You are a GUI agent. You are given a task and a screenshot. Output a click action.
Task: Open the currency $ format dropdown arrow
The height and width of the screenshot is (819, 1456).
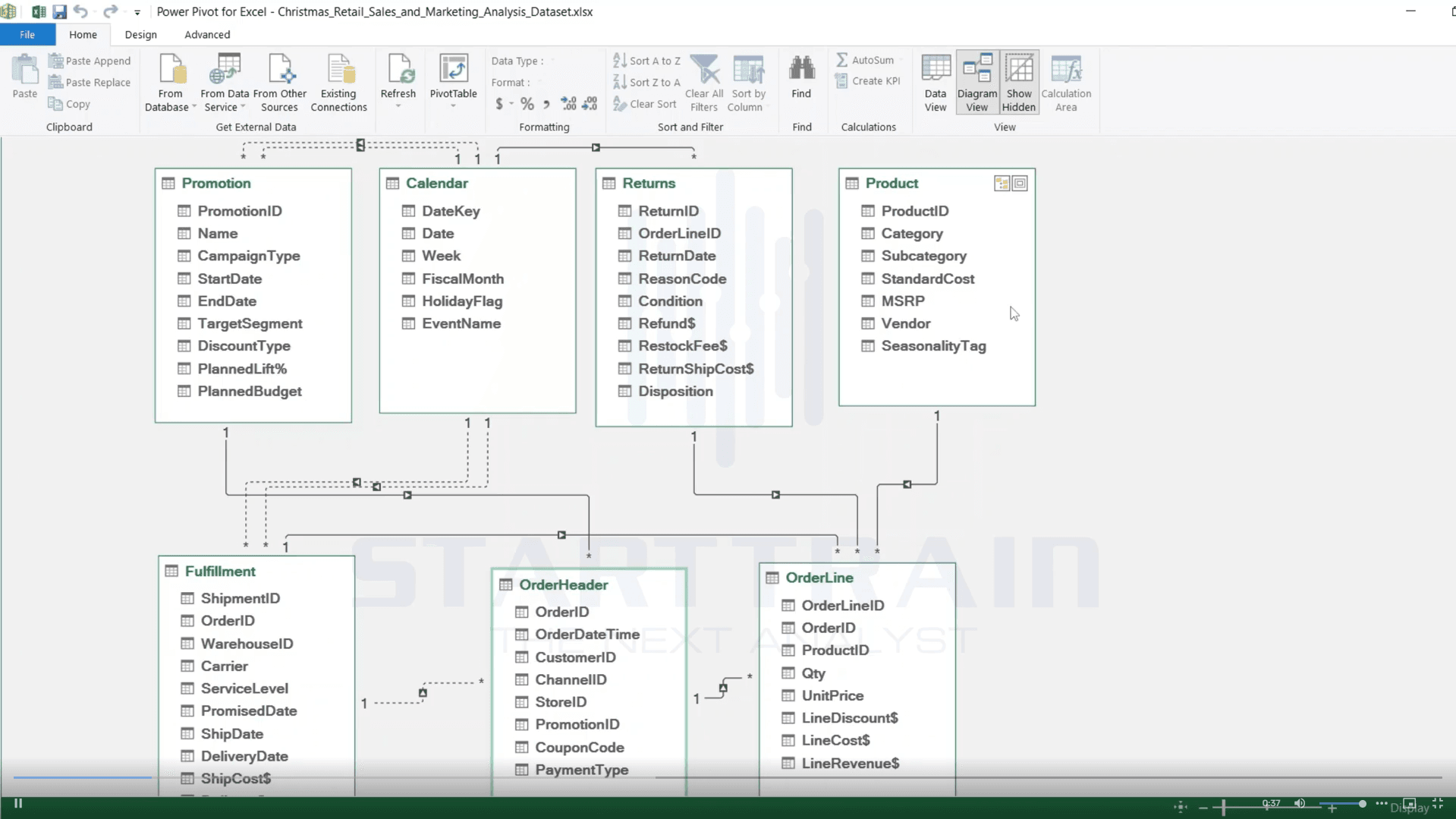coord(511,104)
